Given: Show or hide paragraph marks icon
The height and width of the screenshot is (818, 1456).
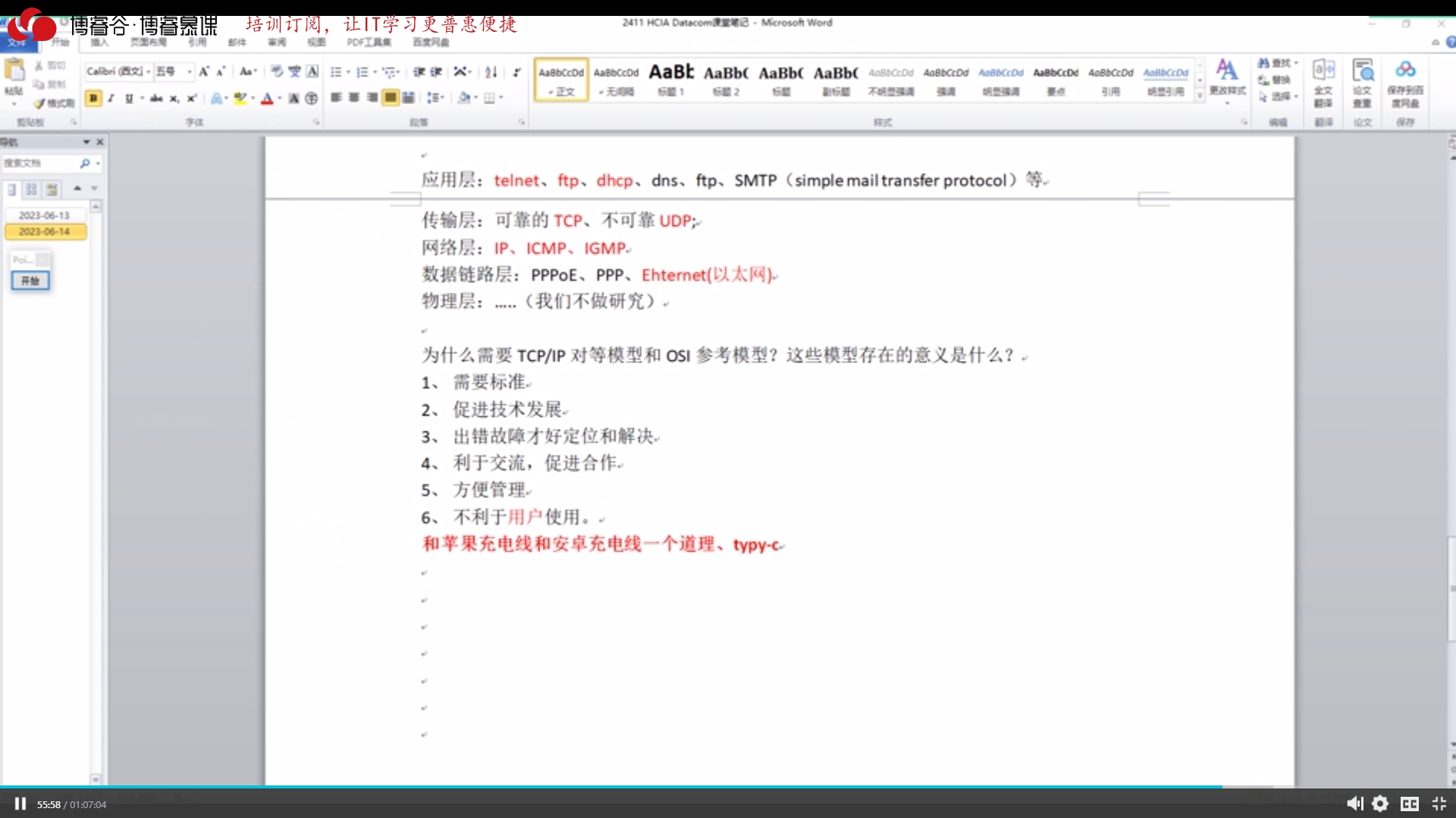Looking at the screenshot, I should pos(516,72).
